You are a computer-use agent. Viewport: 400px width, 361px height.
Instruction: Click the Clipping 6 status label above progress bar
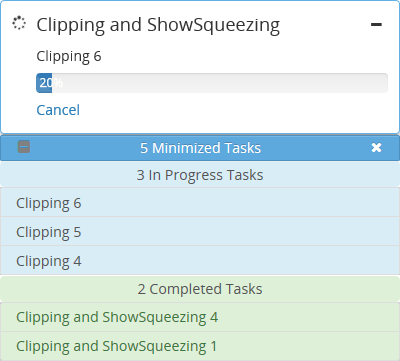(69, 56)
